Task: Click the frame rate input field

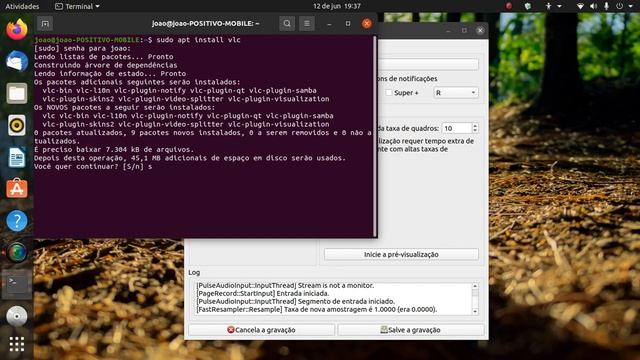Action: 456,128
